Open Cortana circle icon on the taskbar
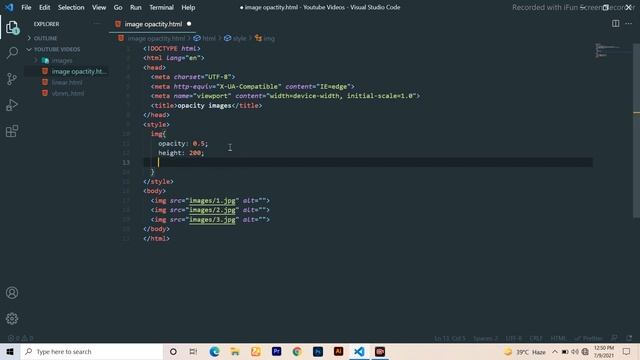Image resolution: width=640 pixels, height=360 pixels. click(x=173, y=352)
